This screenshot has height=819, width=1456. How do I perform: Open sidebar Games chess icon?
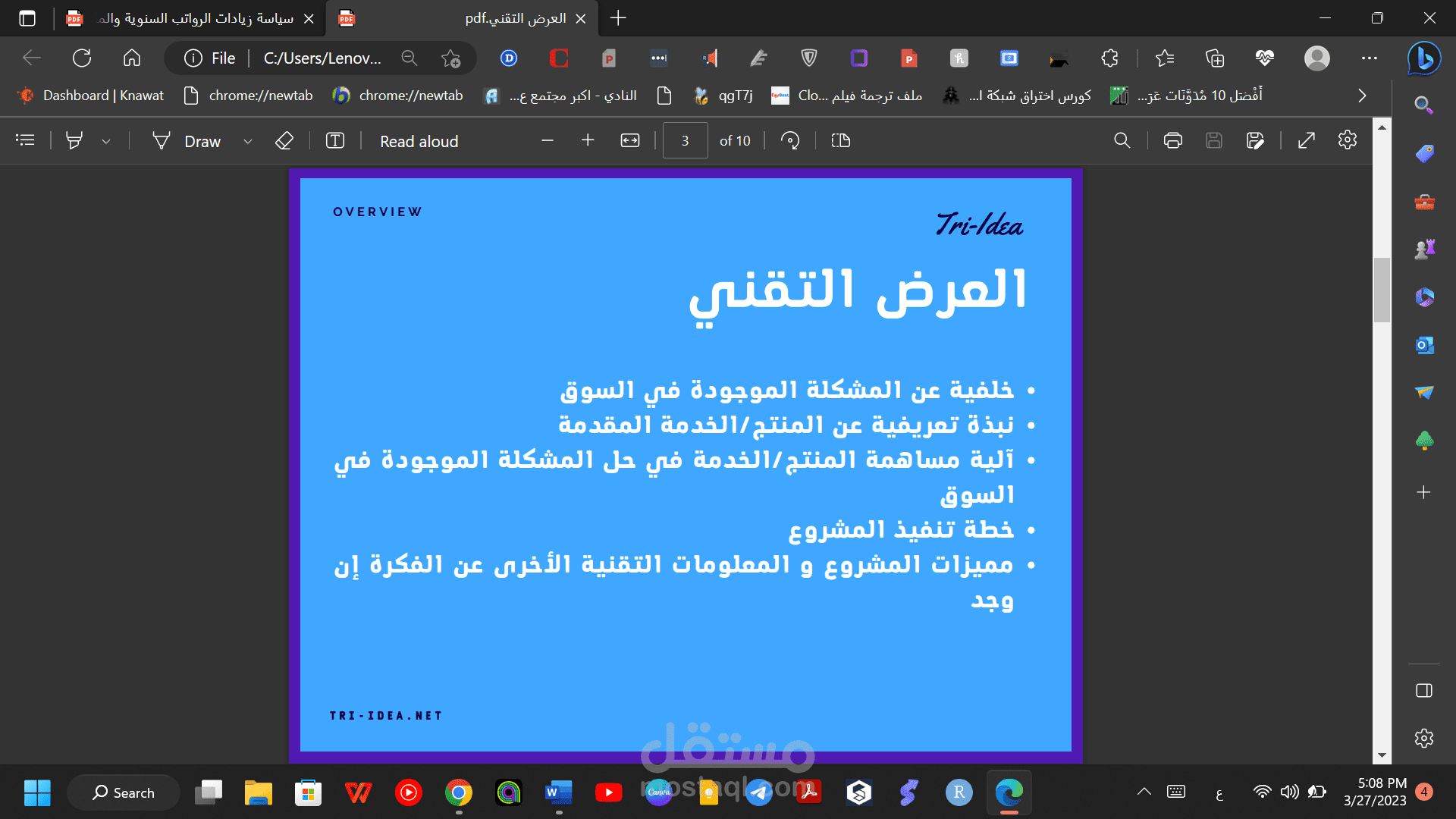pyautogui.click(x=1424, y=249)
